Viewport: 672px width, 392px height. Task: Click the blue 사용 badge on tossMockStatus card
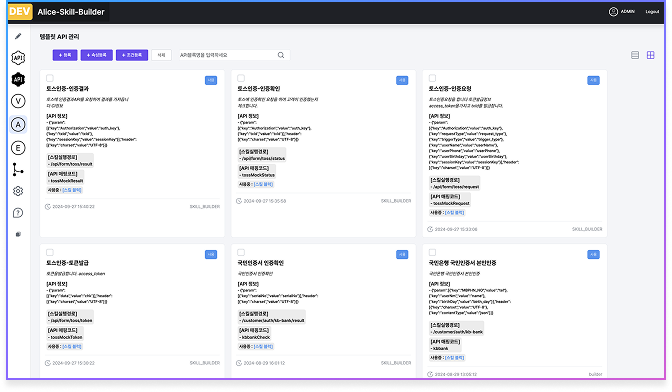pyautogui.click(x=402, y=80)
